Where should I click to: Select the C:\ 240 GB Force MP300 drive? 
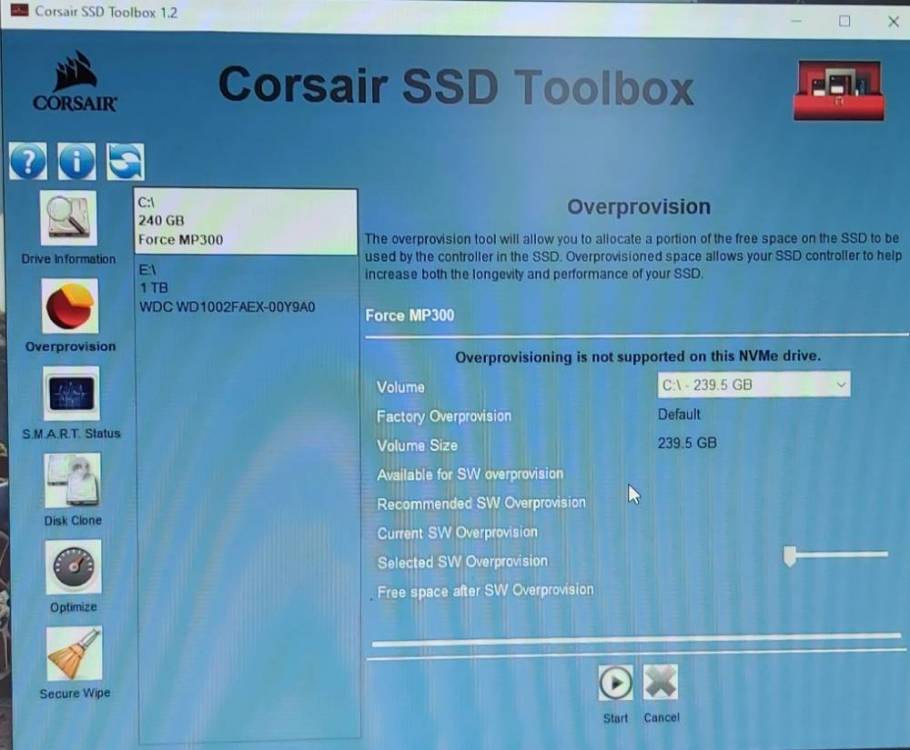(x=245, y=221)
